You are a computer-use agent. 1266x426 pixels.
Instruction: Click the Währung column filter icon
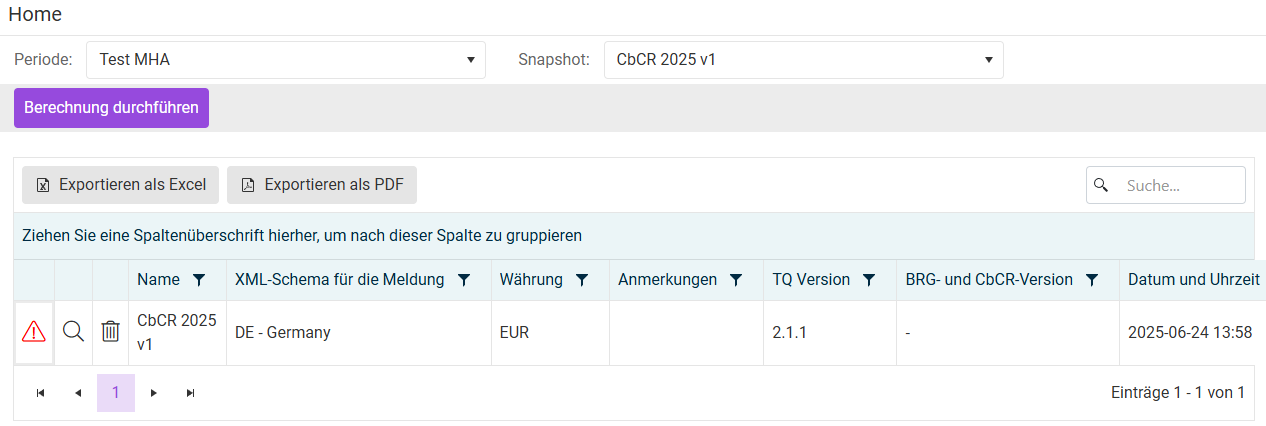[x=582, y=280]
